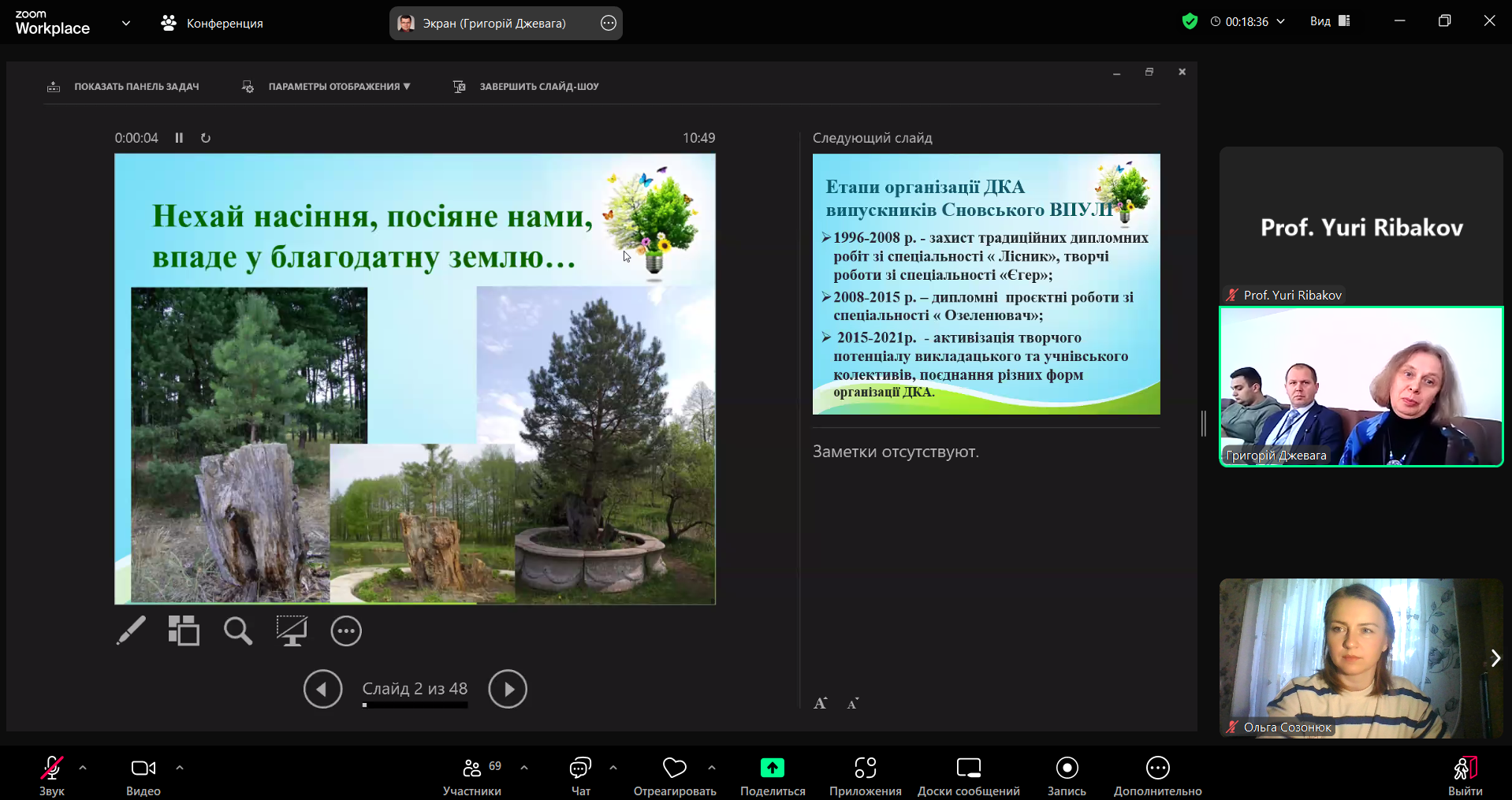This screenshot has width=1512, height=800.
Task: Toggle black screen slide show icon
Action: click(292, 631)
